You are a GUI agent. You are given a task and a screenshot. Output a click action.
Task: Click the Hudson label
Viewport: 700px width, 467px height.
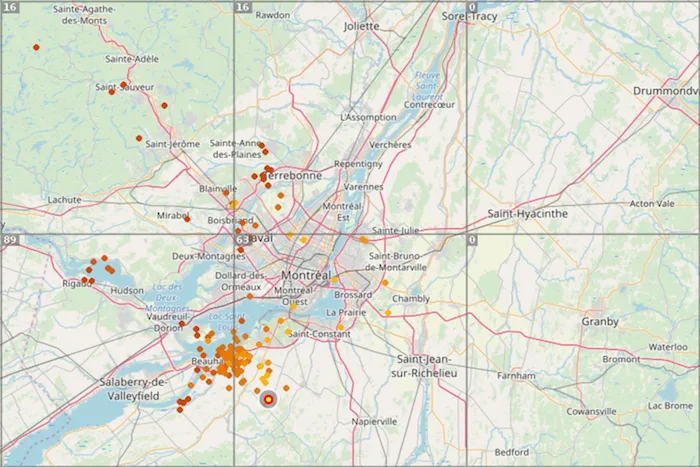127,291
